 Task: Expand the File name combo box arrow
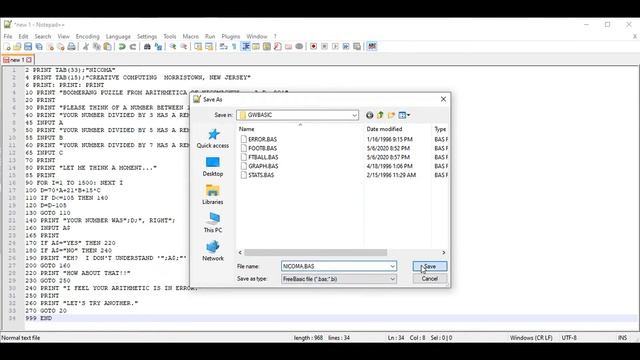(392, 266)
